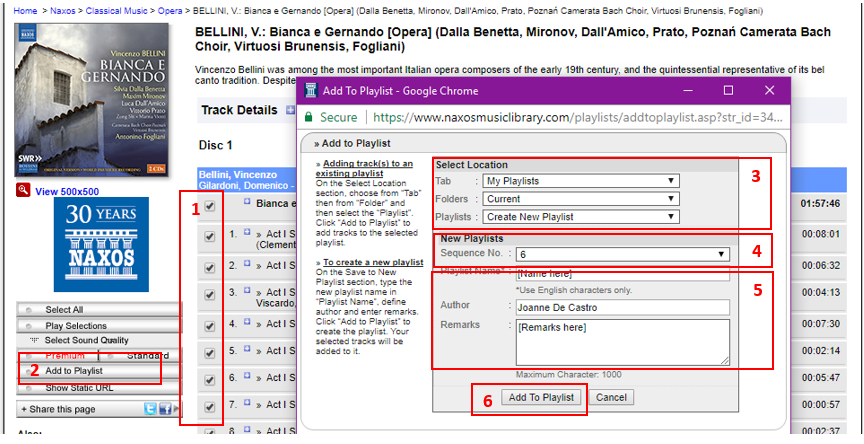The height and width of the screenshot is (444, 864).
Task: Click the plus icon next to Track Details
Action: 290,110
